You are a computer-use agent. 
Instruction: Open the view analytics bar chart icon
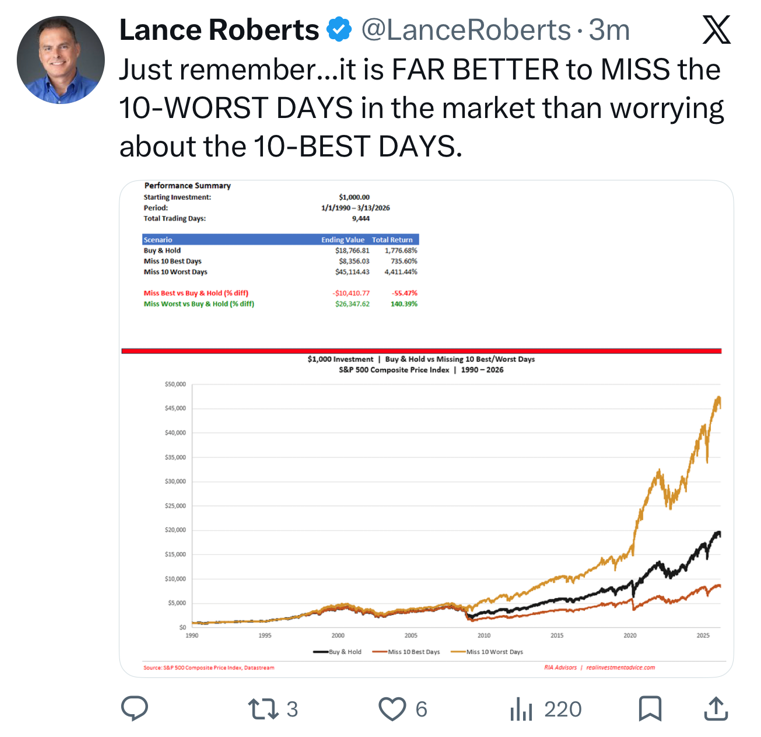tap(521, 709)
